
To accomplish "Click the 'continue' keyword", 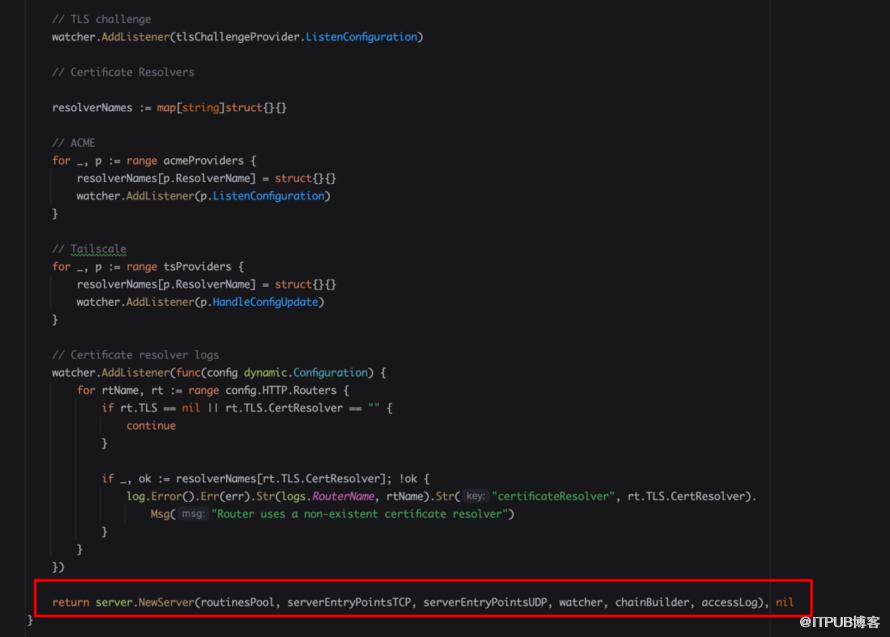I will tap(151, 426).
